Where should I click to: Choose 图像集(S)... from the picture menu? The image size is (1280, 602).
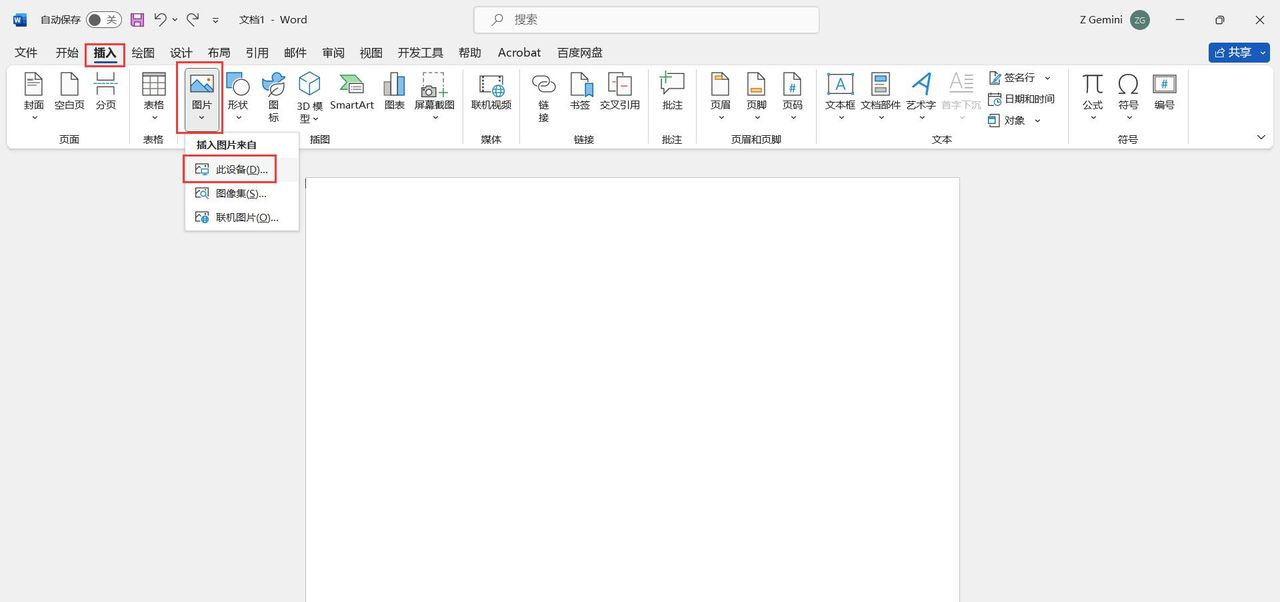(x=241, y=193)
